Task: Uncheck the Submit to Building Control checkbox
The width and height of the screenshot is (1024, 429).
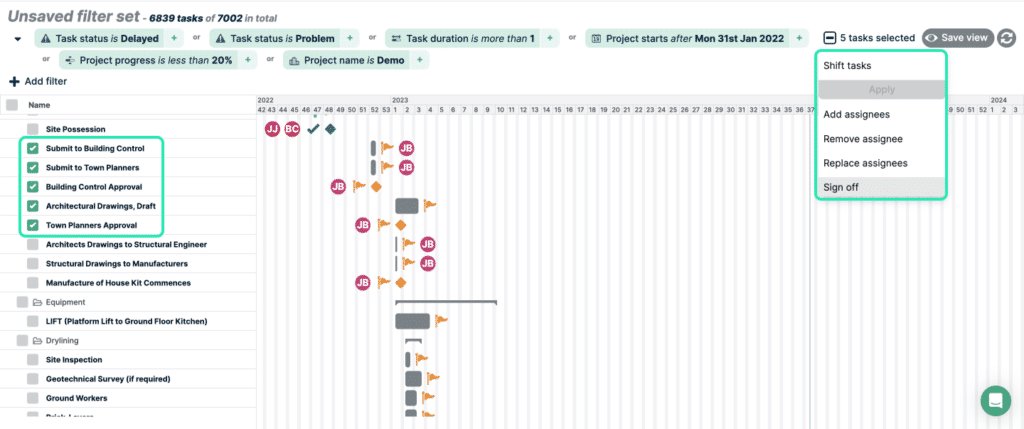Action: pyautogui.click(x=33, y=148)
